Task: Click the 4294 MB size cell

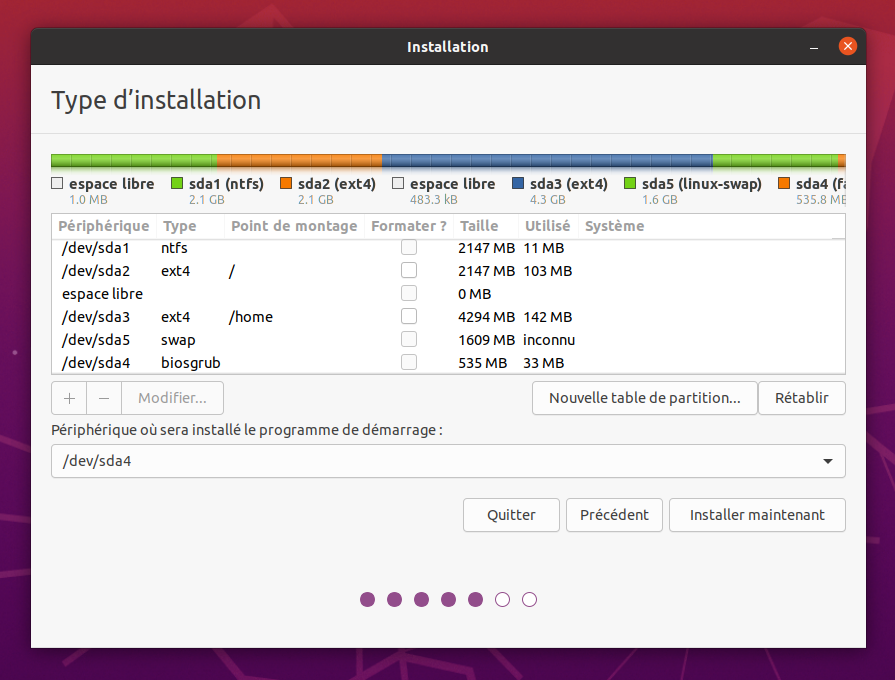Action: (x=486, y=317)
